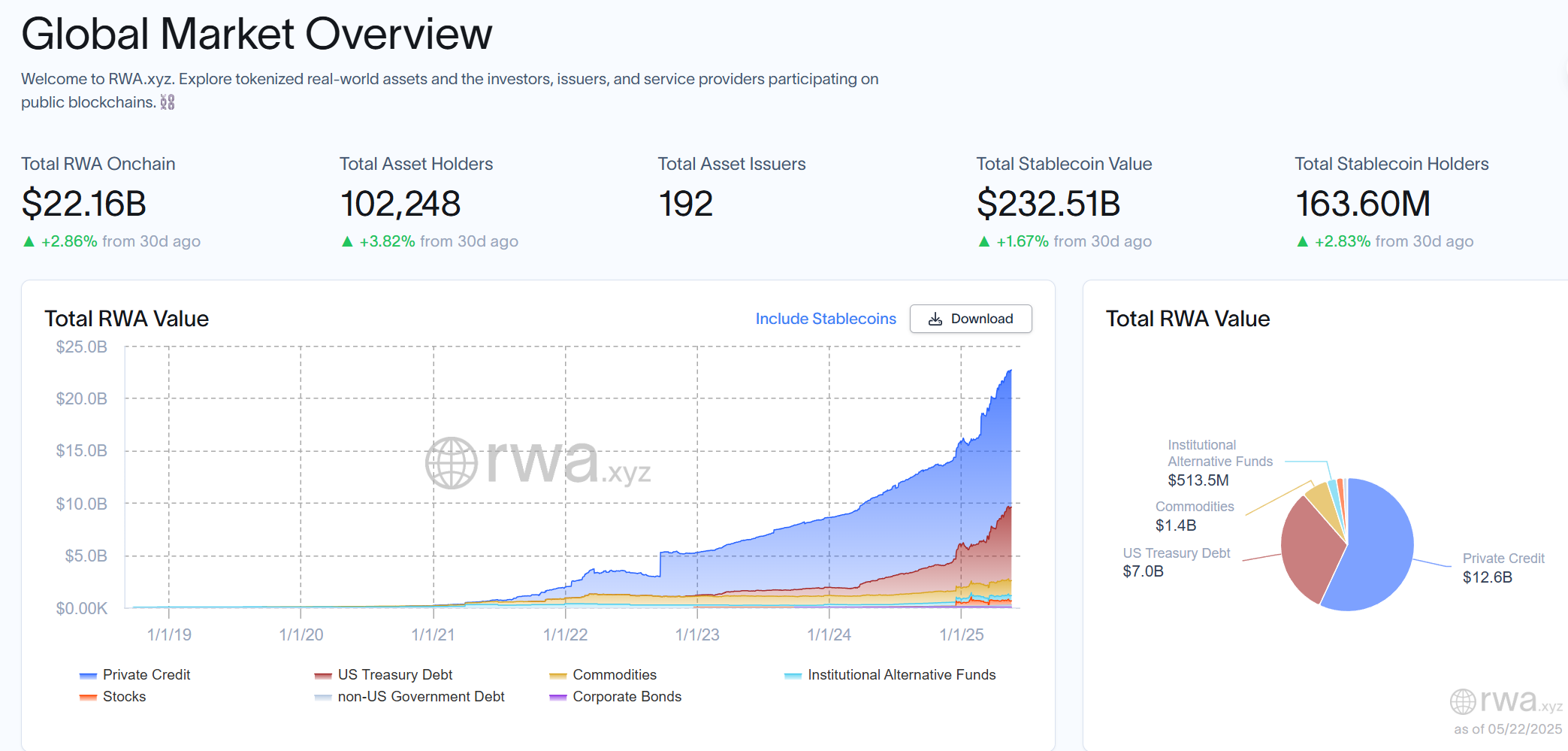The image size is (1568, 751).
Task: Click the Global Market Overview heading
Action: coord(257,34)
